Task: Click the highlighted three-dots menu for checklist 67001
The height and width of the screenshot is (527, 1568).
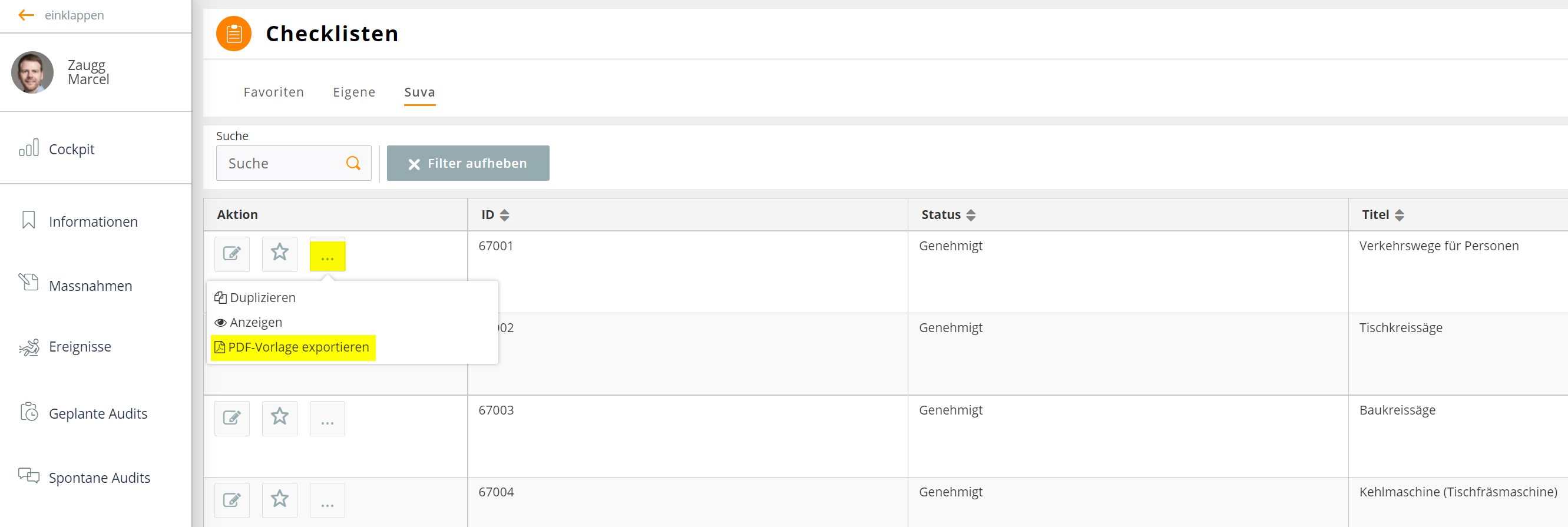Action: point(328,255)
